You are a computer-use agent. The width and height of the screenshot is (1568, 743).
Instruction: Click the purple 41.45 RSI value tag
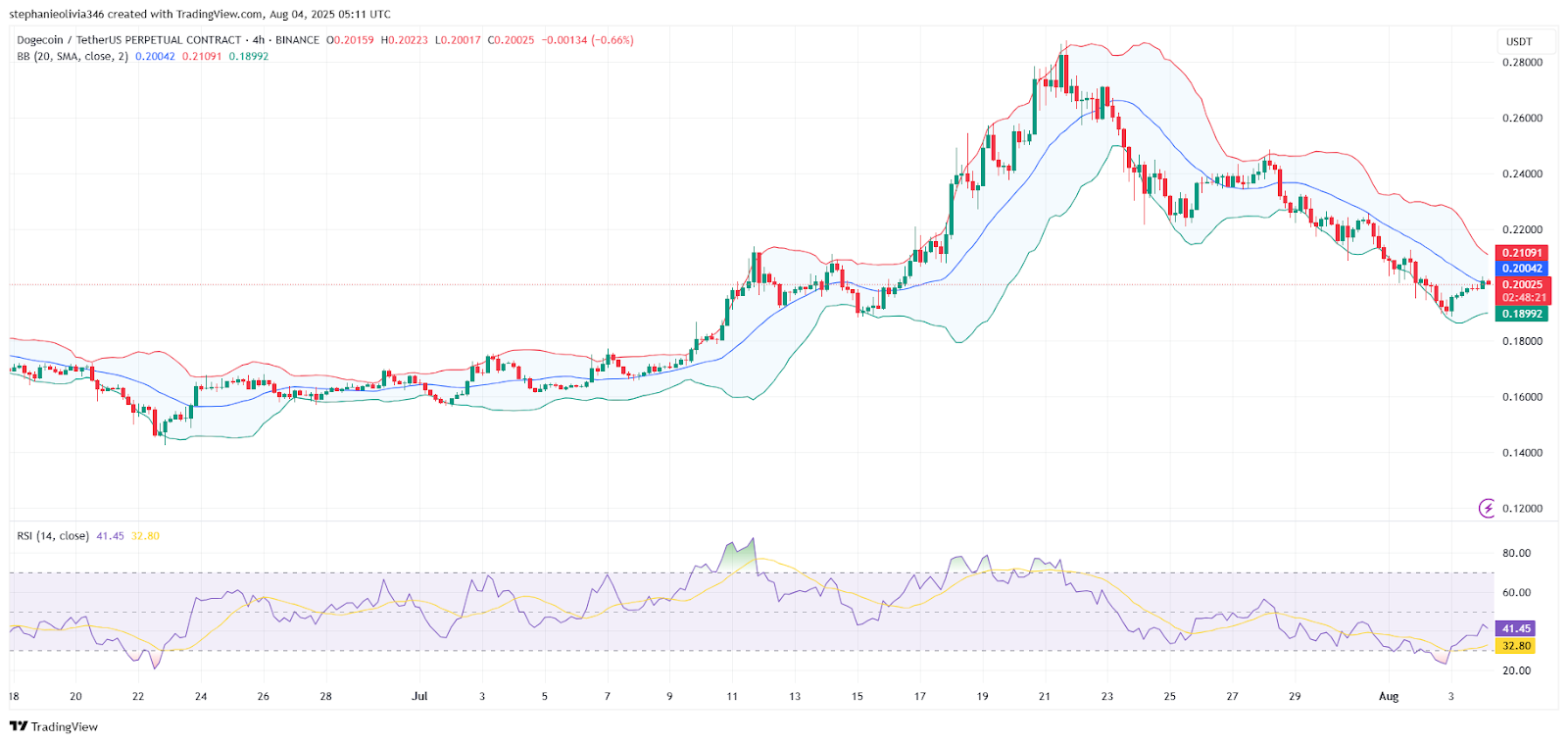coord(1516,629)
